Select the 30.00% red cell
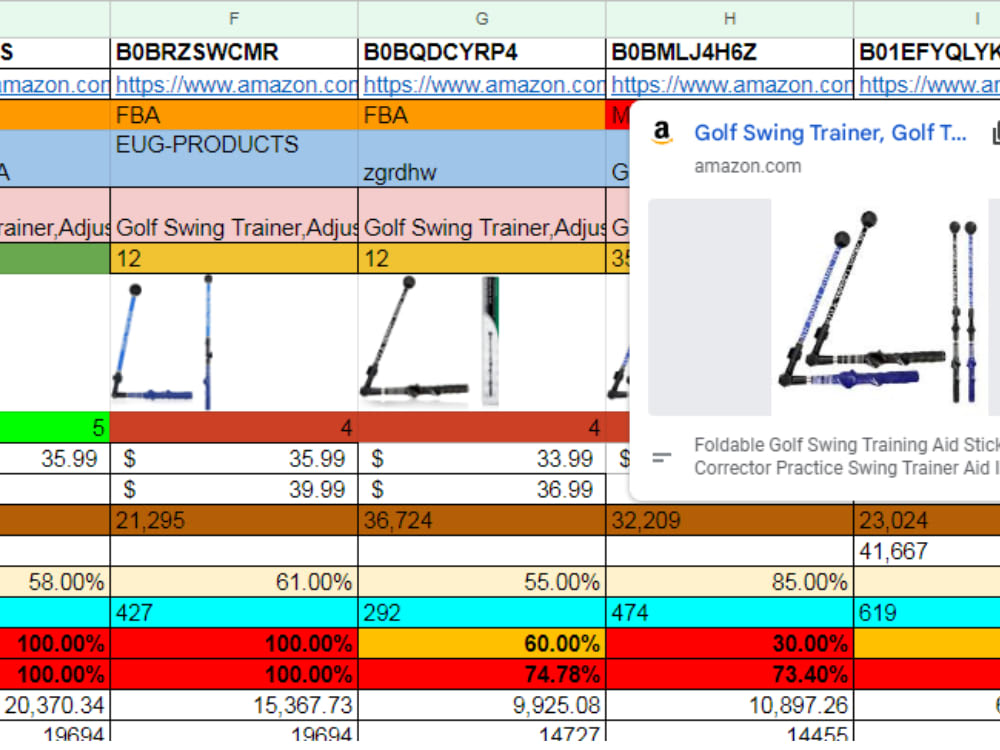The image size is (1000, 750). 730,643
